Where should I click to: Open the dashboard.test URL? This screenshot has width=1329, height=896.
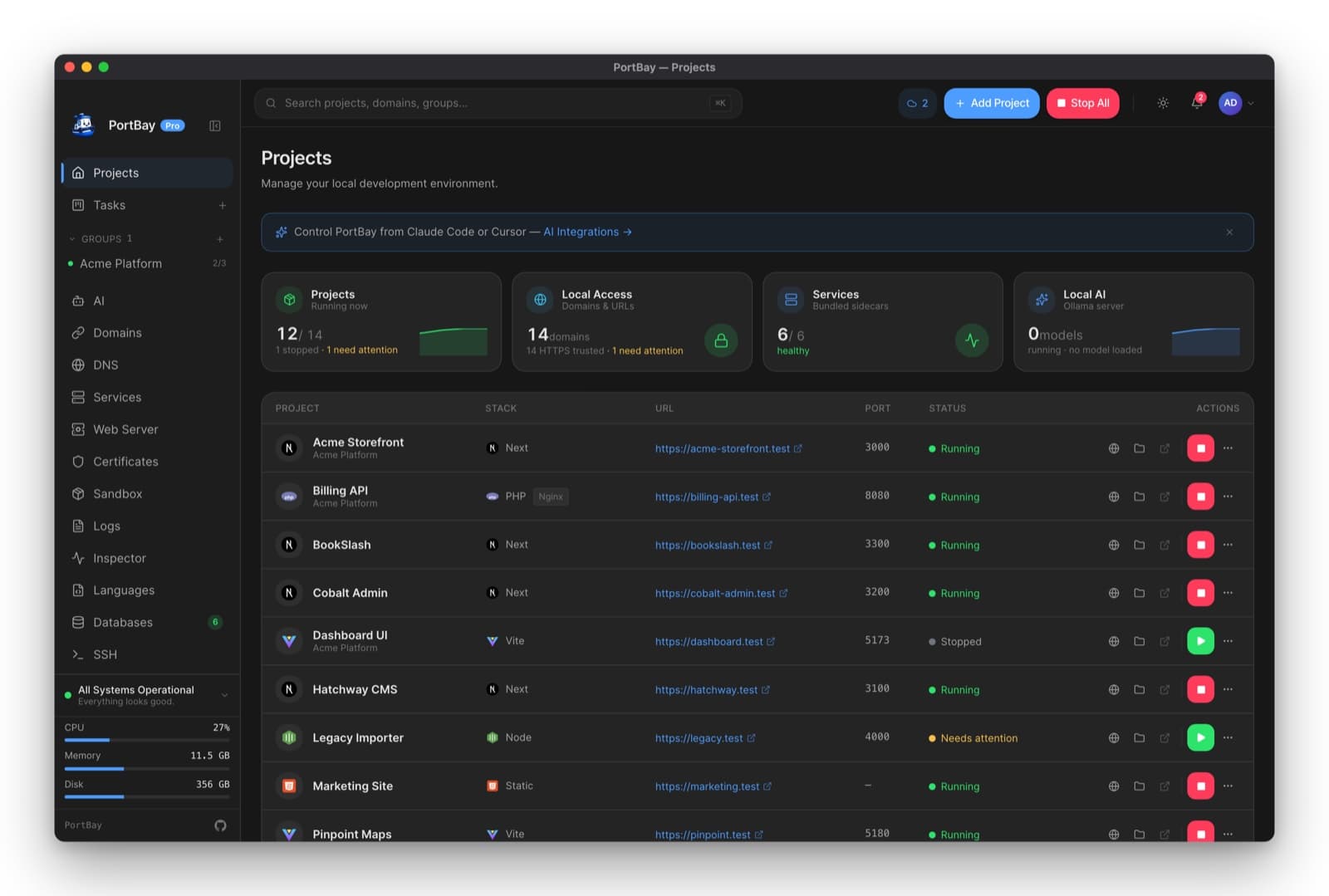pos(715,641)
